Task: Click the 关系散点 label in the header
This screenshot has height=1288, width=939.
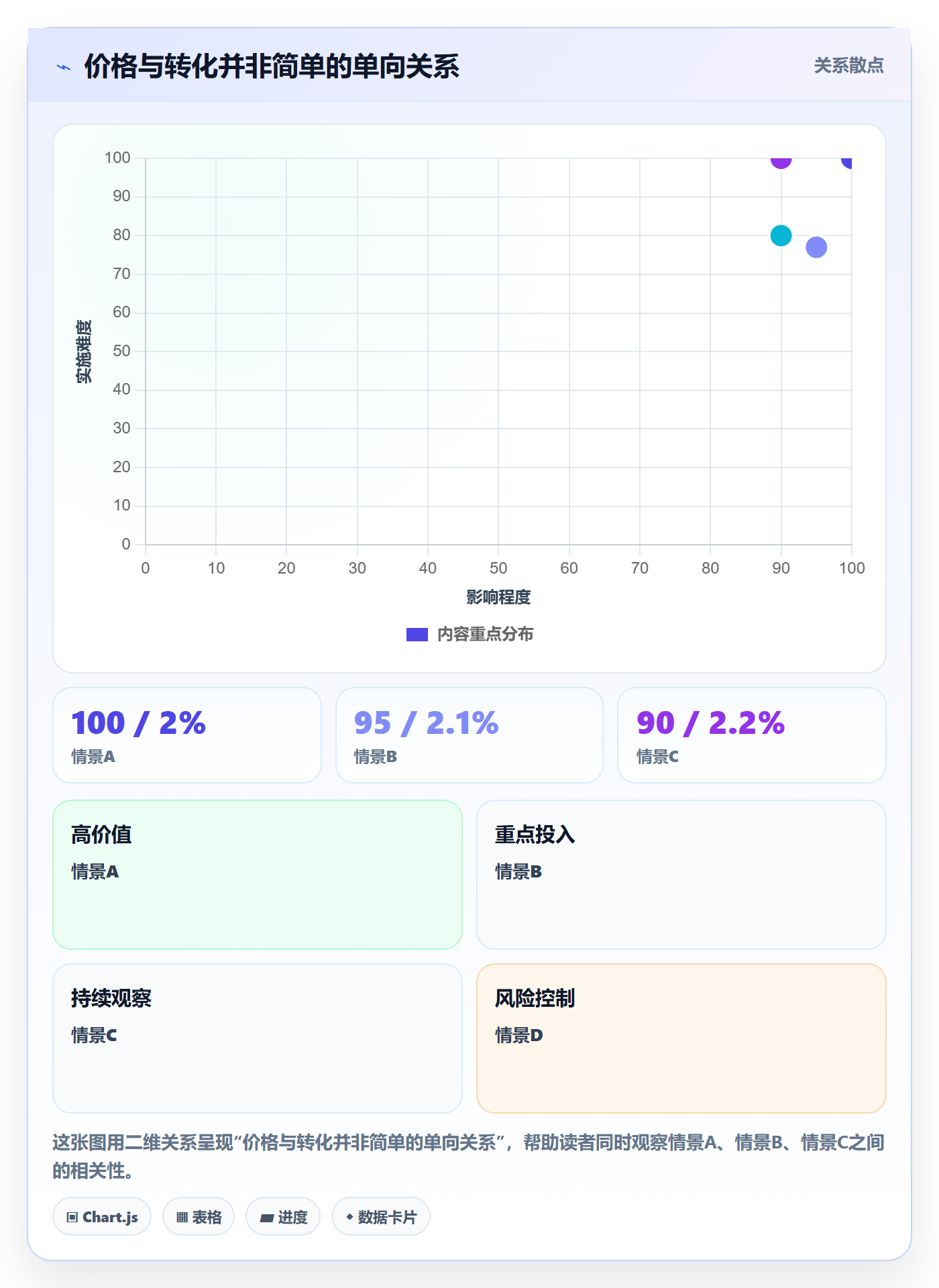Action: 849,66
